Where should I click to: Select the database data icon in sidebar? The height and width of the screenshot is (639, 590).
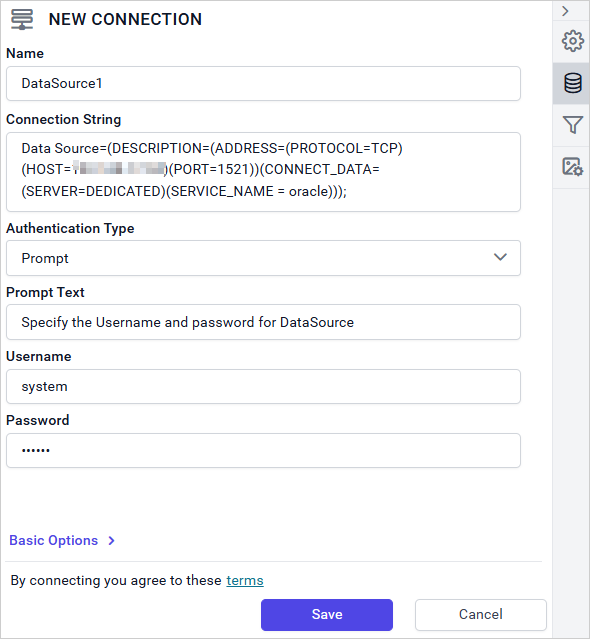coord(572,83)
